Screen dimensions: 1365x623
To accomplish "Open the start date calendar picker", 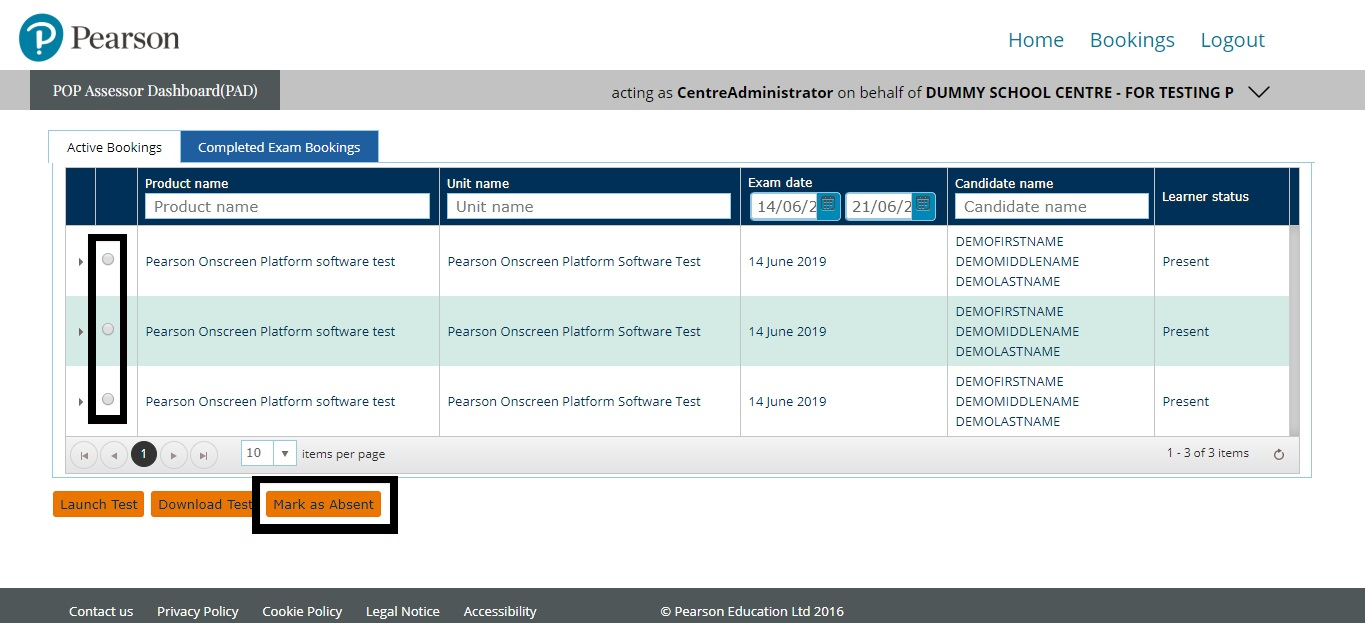I will point(828,205).
